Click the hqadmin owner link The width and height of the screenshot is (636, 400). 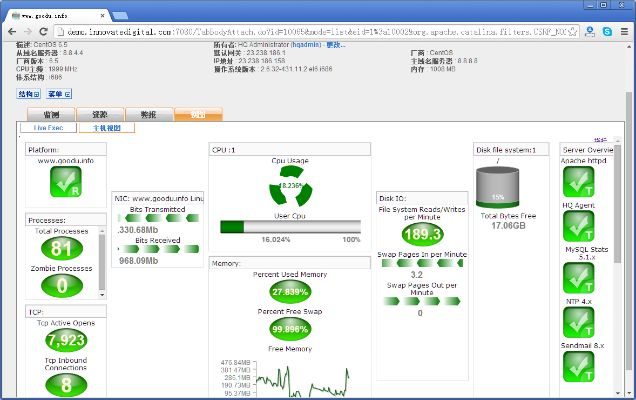click(x=306, y=45)
